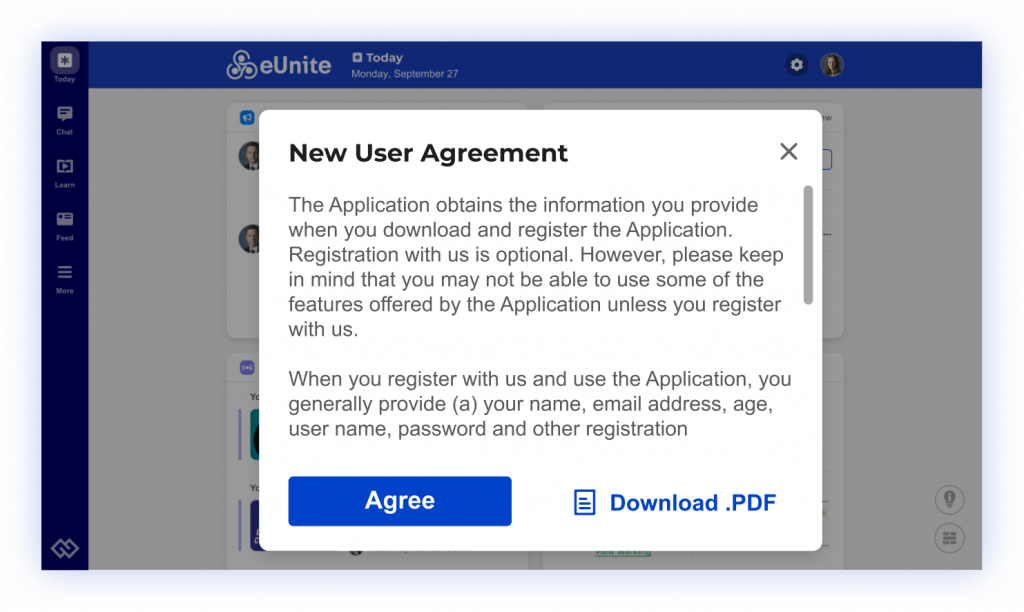This screenshot has height=612, width=1024.
Task: Click the second announcement author avatar
Action: (249, 239)
